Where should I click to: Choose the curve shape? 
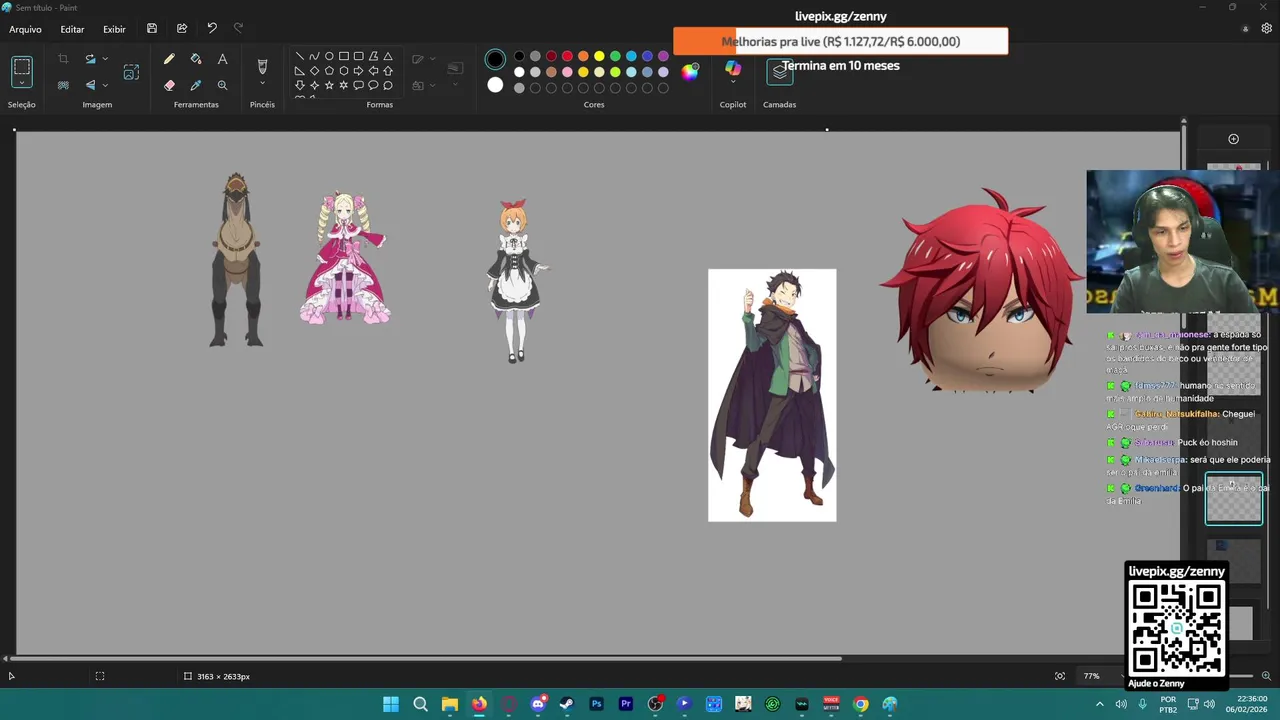point(314,56)
